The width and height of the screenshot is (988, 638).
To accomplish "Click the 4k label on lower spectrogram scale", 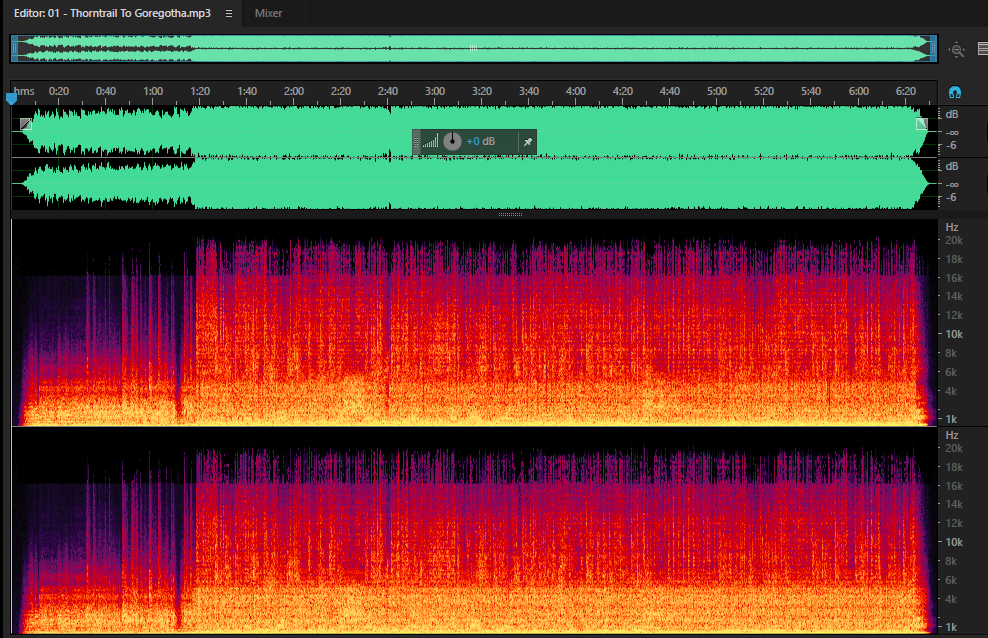I will pyautogui.click(x=951, y=599).
